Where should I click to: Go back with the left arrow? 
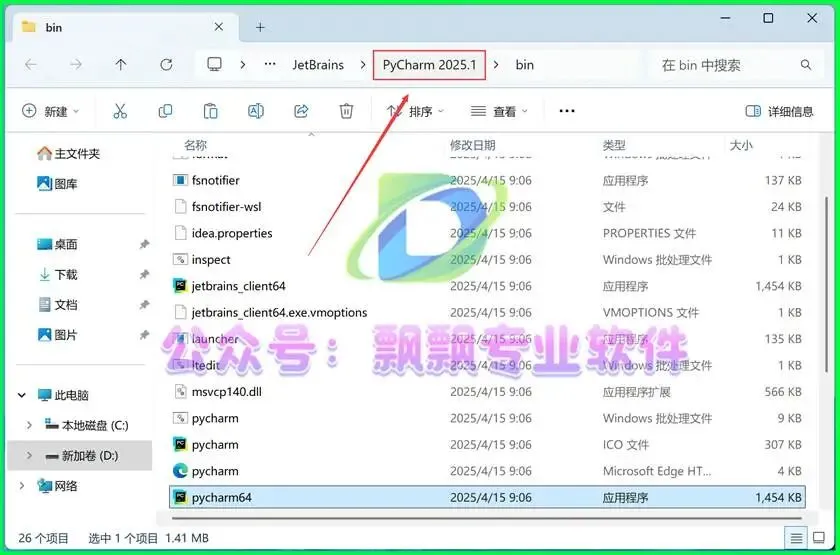pos(31,65)
